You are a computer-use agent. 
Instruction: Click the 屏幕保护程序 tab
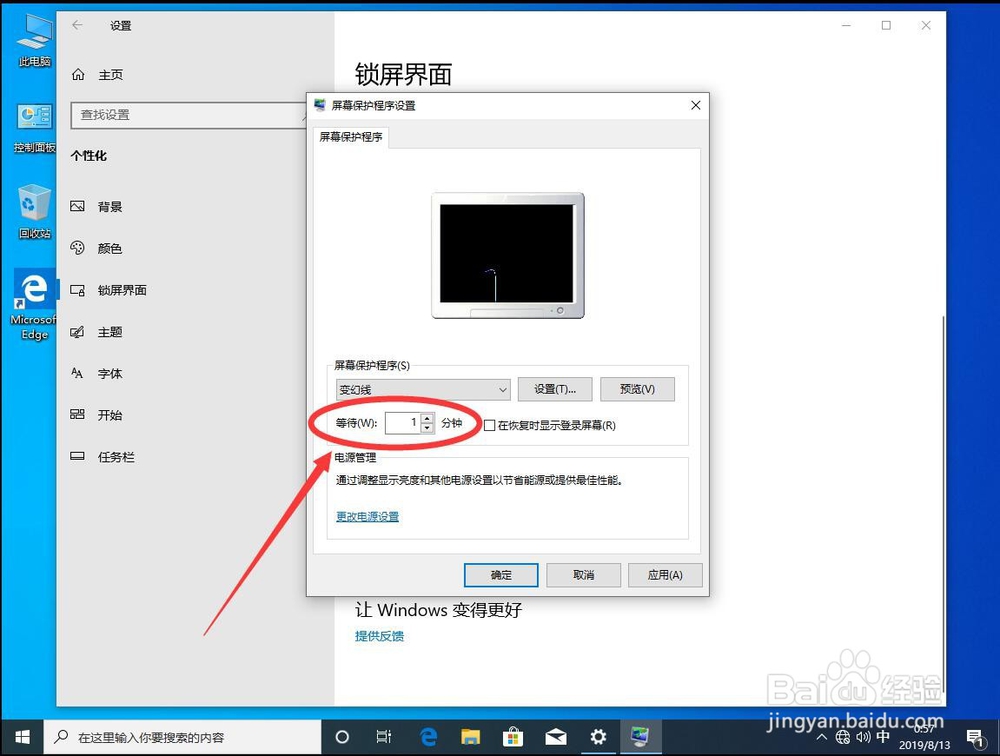coord(351,137)
